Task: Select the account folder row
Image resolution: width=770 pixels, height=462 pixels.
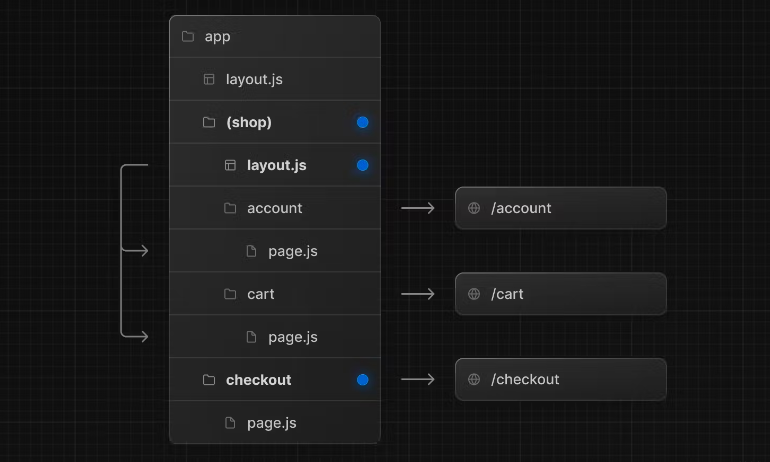Action: click(x=275, y=208)
